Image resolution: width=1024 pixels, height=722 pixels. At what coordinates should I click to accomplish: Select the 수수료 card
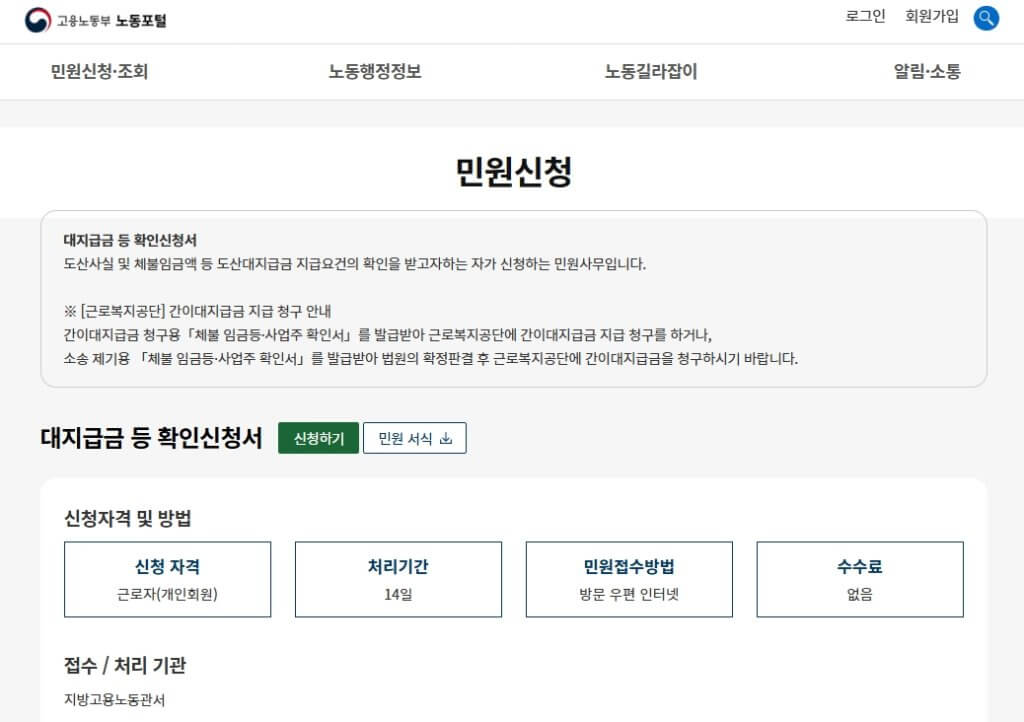pyautogui.click(x=860, y=579)
